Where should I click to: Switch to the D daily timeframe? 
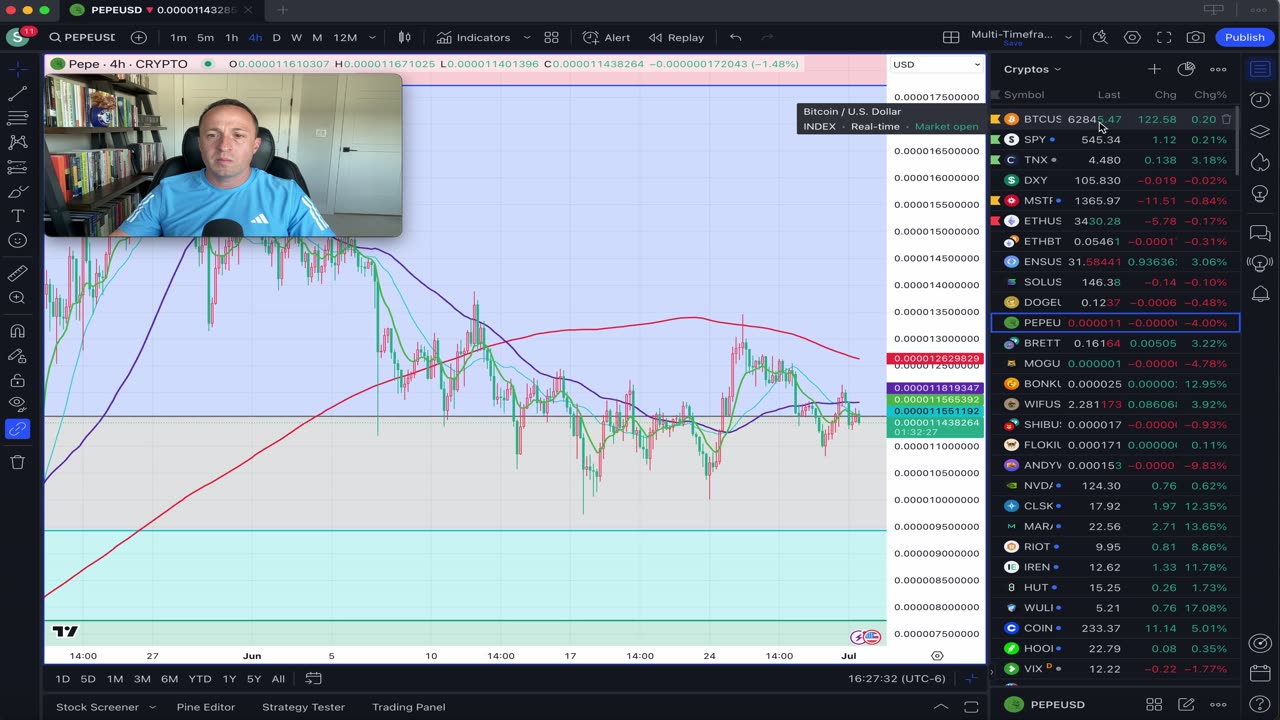(x=276, y=37)
